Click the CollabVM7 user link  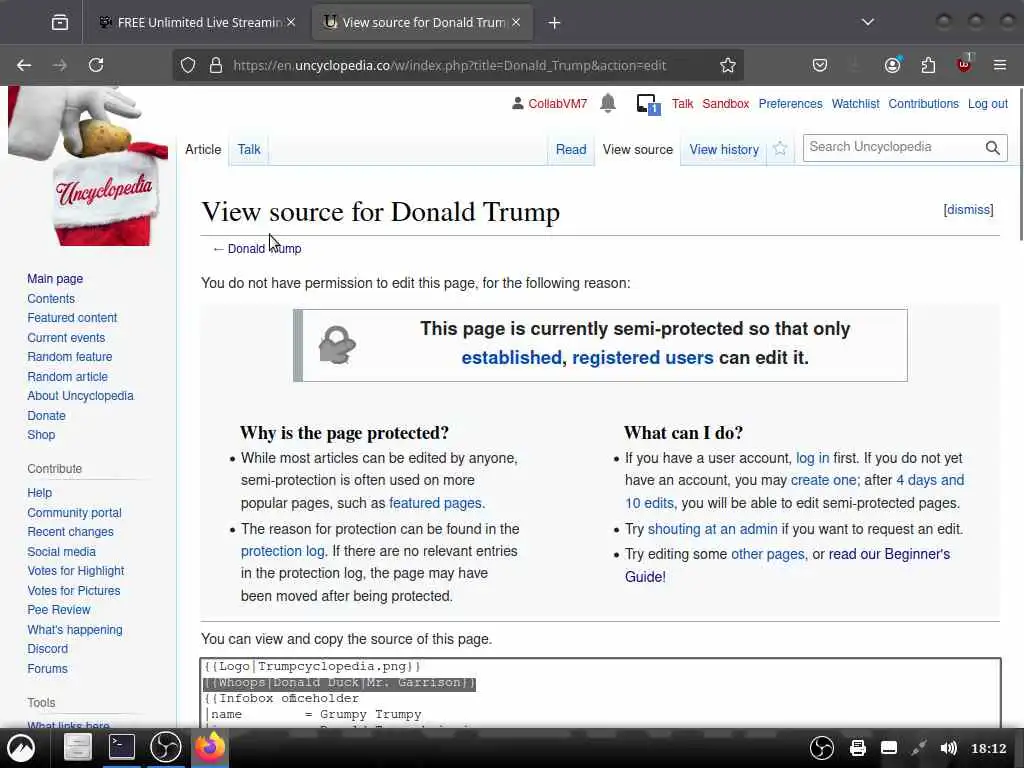[x=557, y=104]
